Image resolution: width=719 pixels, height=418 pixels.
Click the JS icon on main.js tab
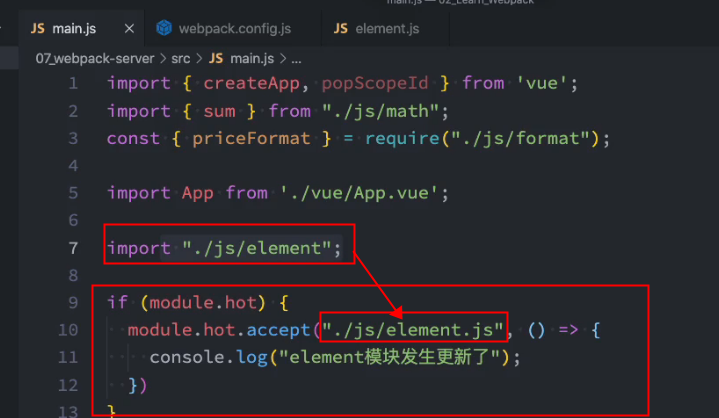(38, 29)
